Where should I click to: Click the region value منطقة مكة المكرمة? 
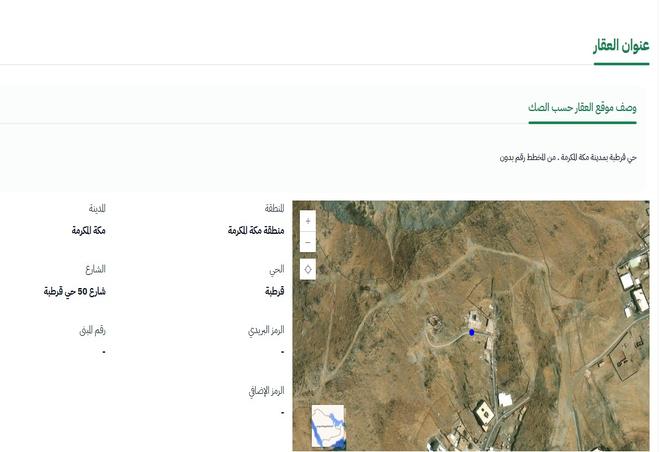pos(256,230)
